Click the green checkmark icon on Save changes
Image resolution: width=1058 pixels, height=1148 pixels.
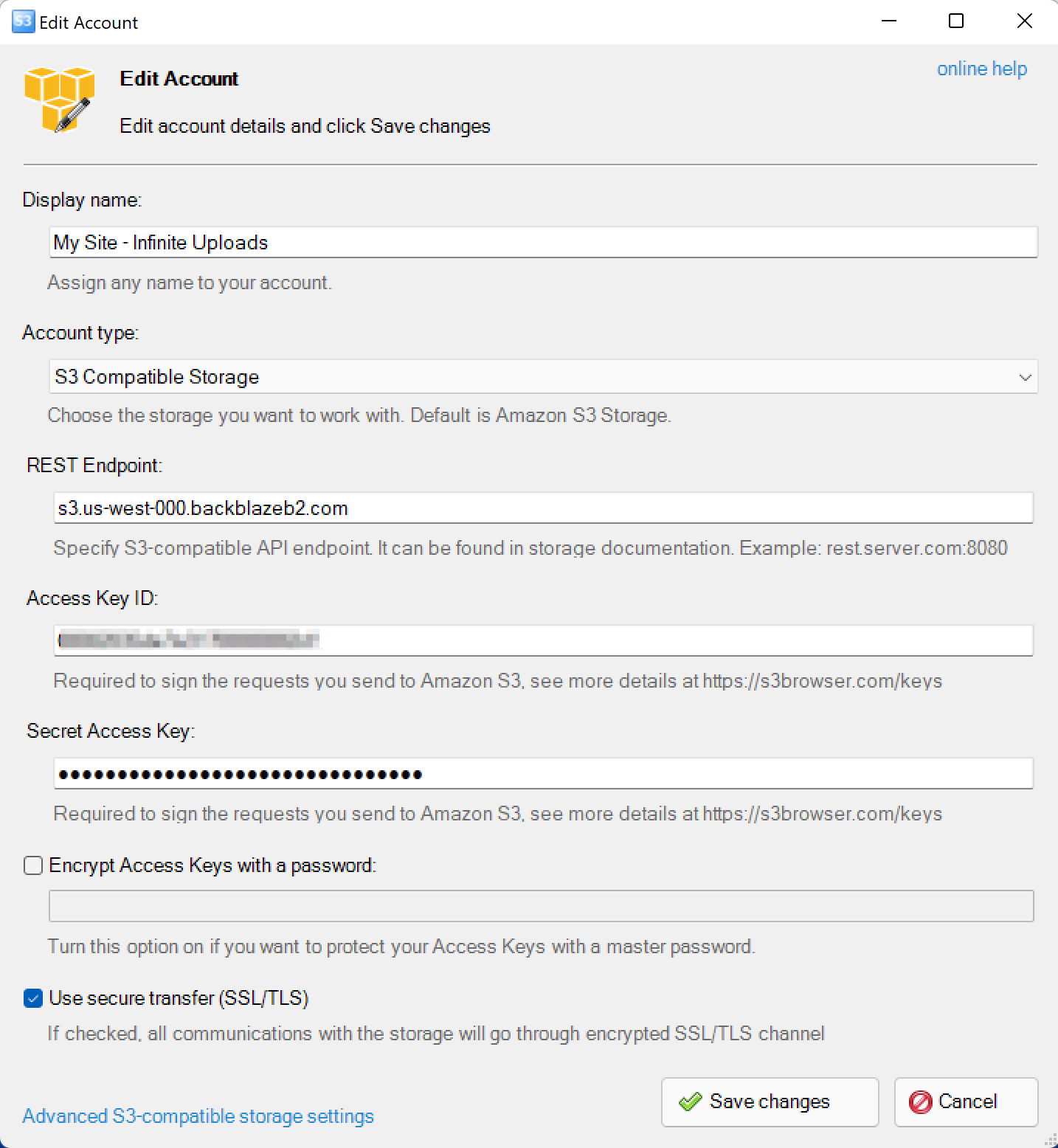coord(691,1102)
